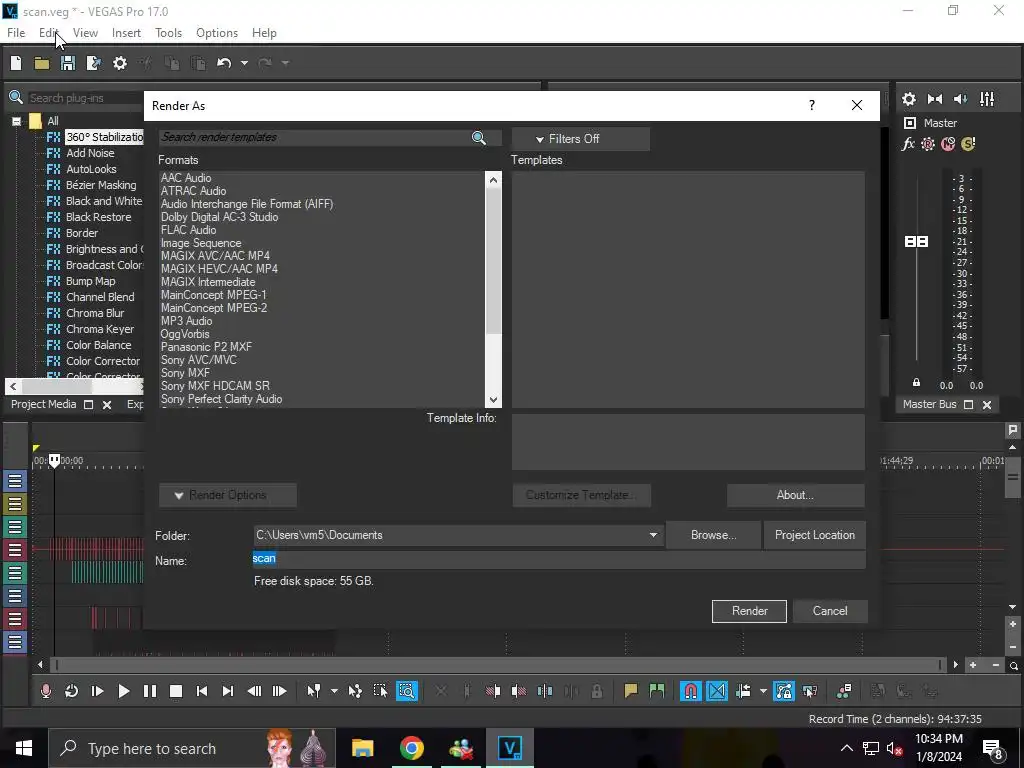The width and height of the screenshot is (1024, 768).
Task: Click the Render button
Action: click(749, 611)
